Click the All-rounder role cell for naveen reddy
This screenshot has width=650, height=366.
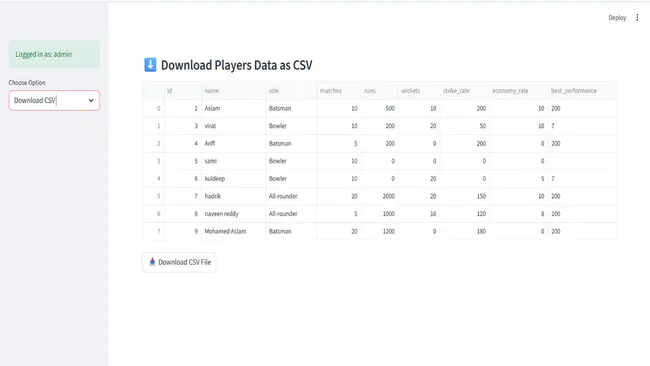291,214
